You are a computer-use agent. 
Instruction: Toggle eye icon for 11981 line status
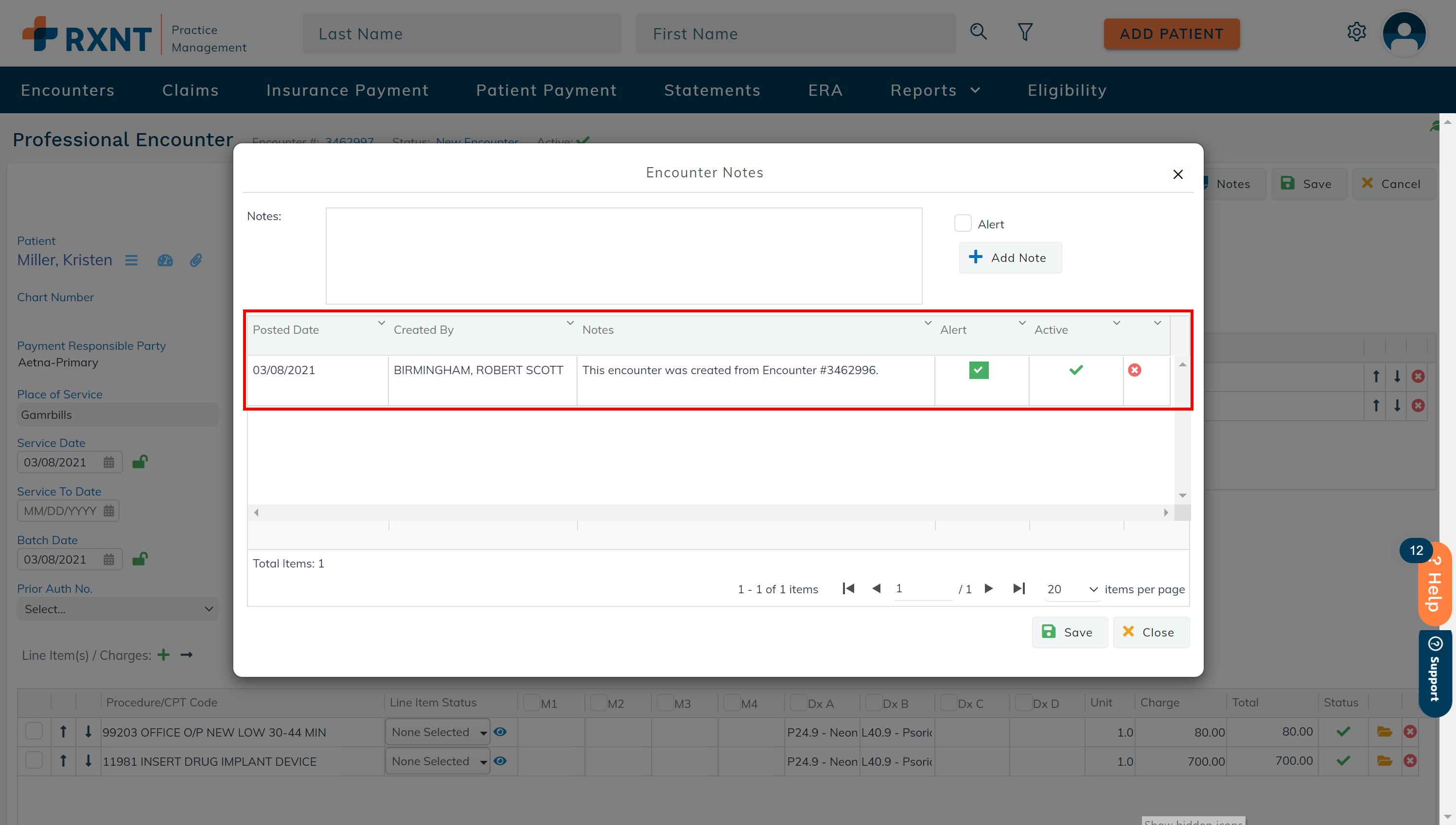pos(500,761)
